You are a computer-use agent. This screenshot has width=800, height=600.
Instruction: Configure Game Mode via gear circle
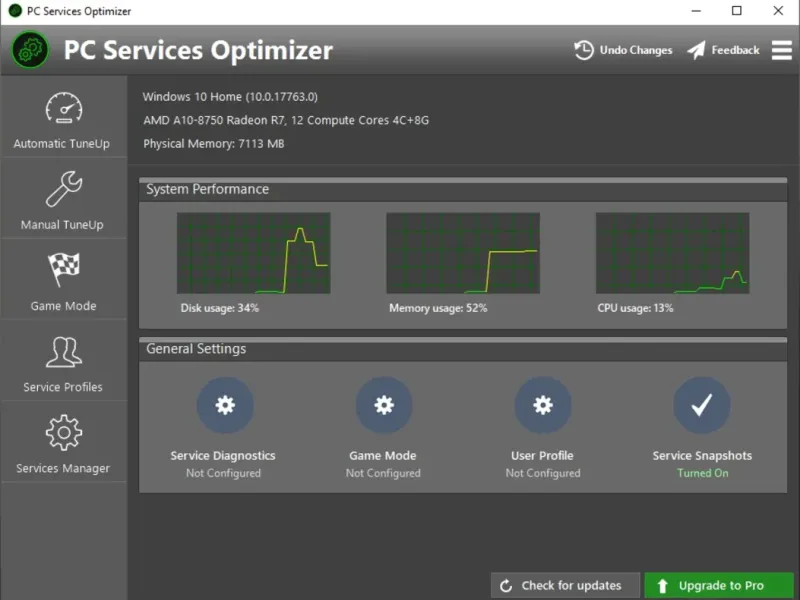(384, 405)
